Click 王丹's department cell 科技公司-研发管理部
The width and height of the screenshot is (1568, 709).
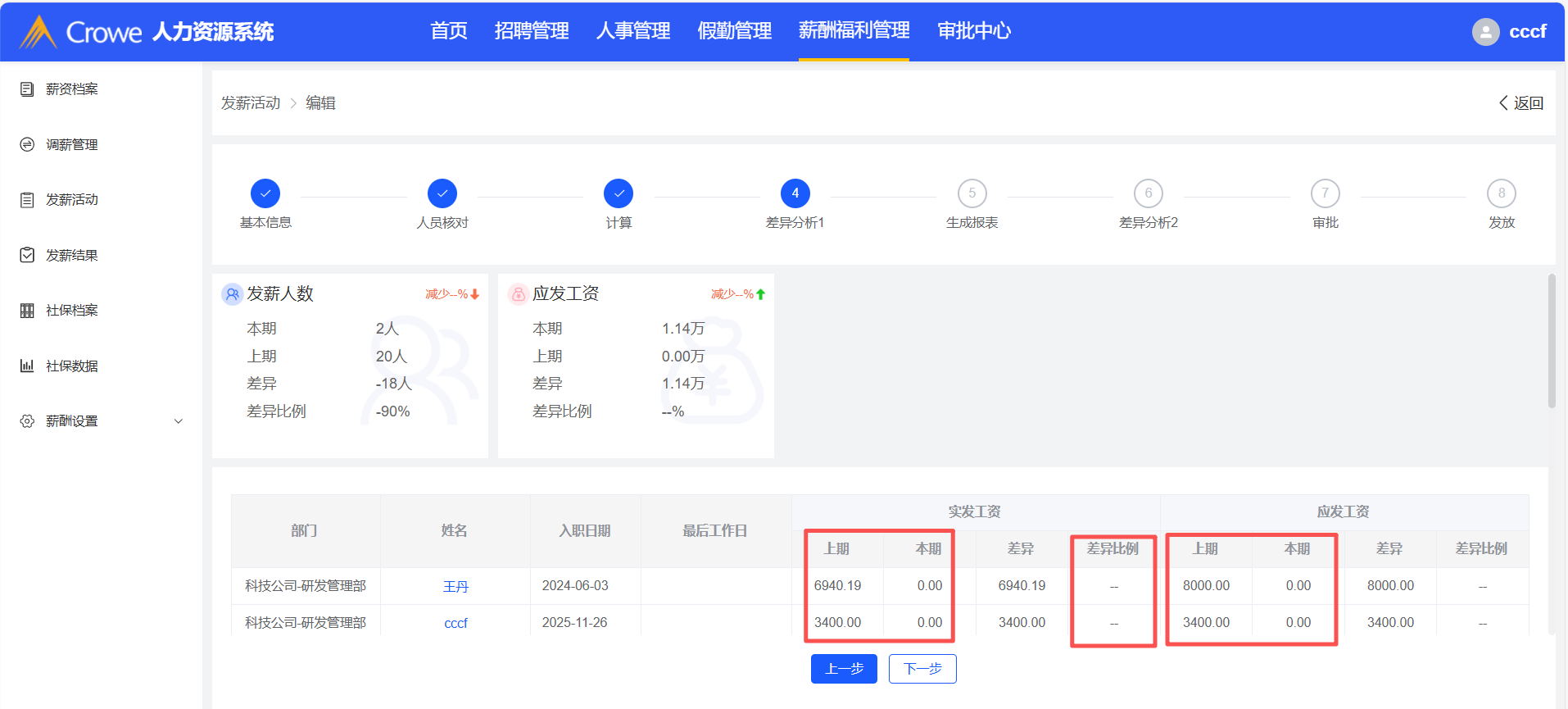coord(306,586)
